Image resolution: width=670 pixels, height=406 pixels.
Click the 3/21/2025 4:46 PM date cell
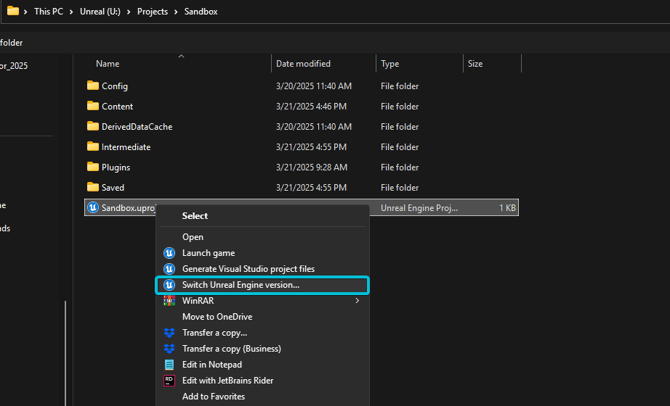(x=311, y=106)
